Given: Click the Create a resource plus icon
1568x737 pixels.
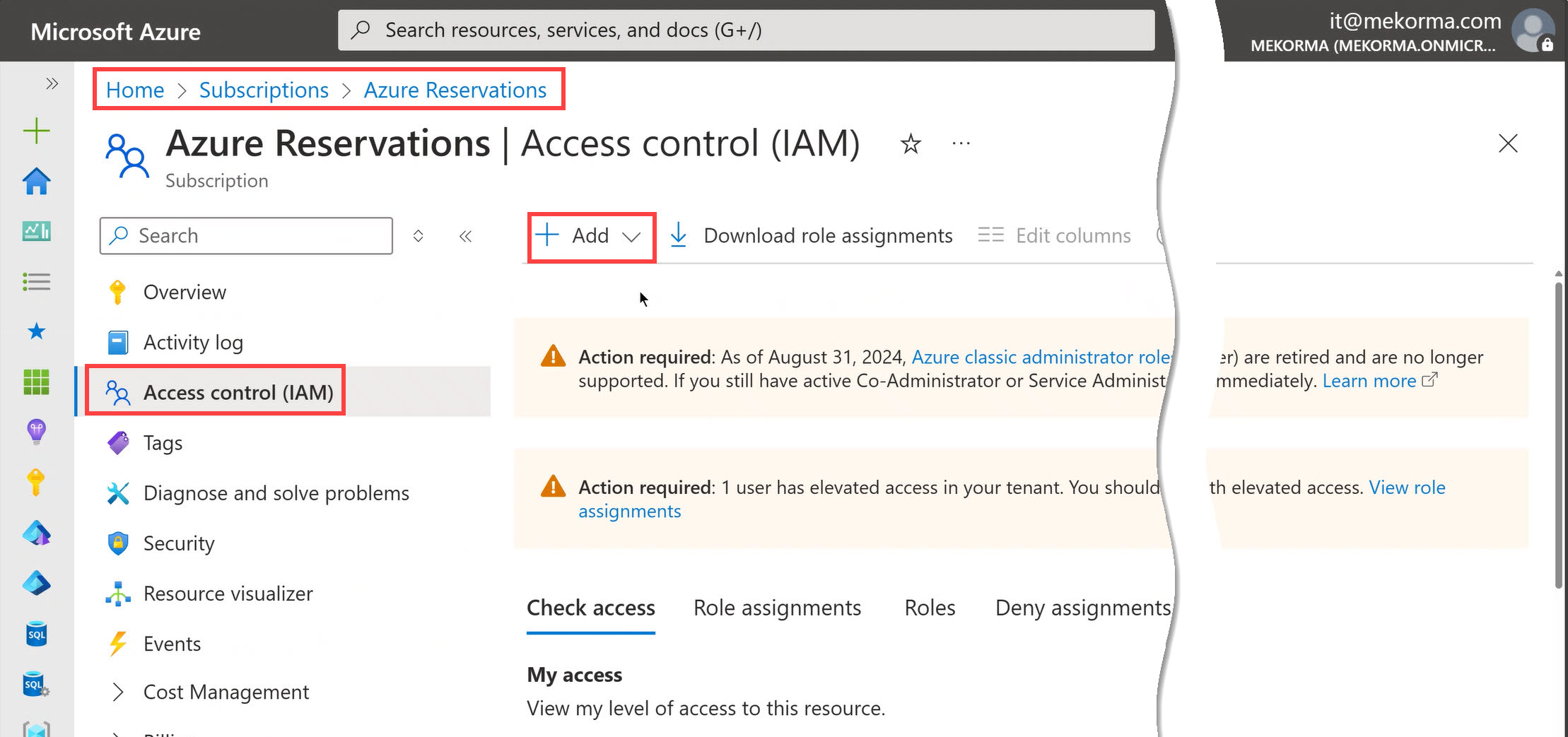Looking at the screenshot, I should (36, 131).
